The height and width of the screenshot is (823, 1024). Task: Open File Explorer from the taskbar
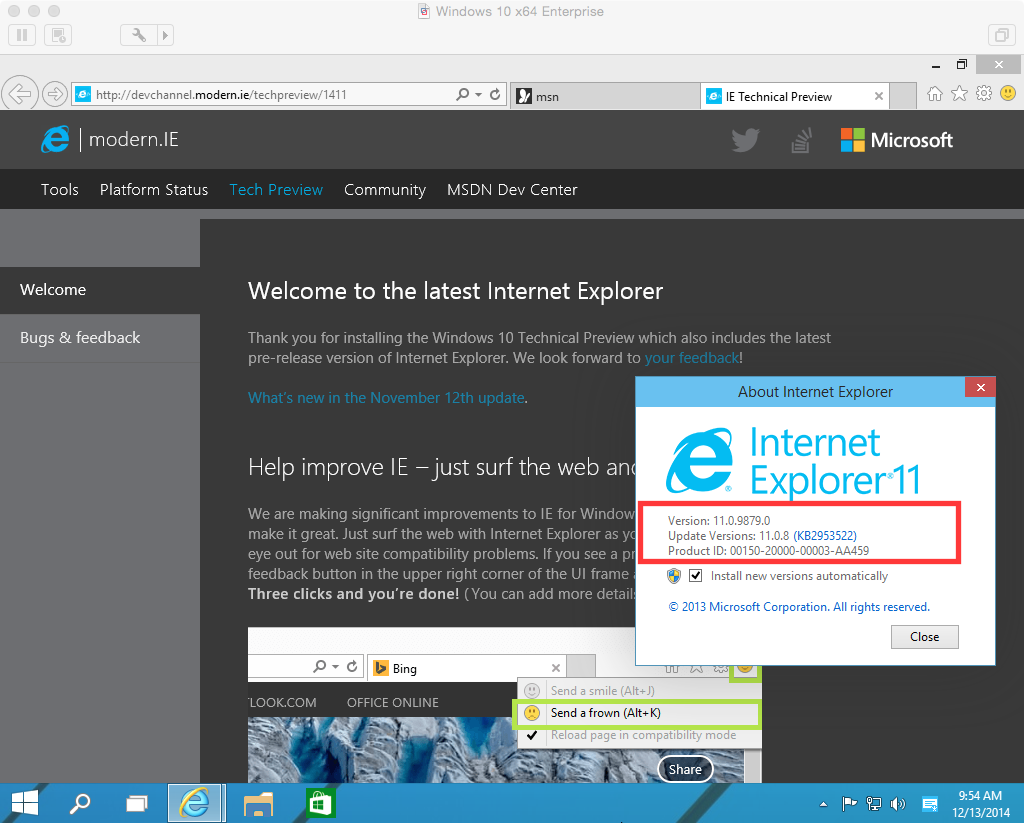click(258, 803)
